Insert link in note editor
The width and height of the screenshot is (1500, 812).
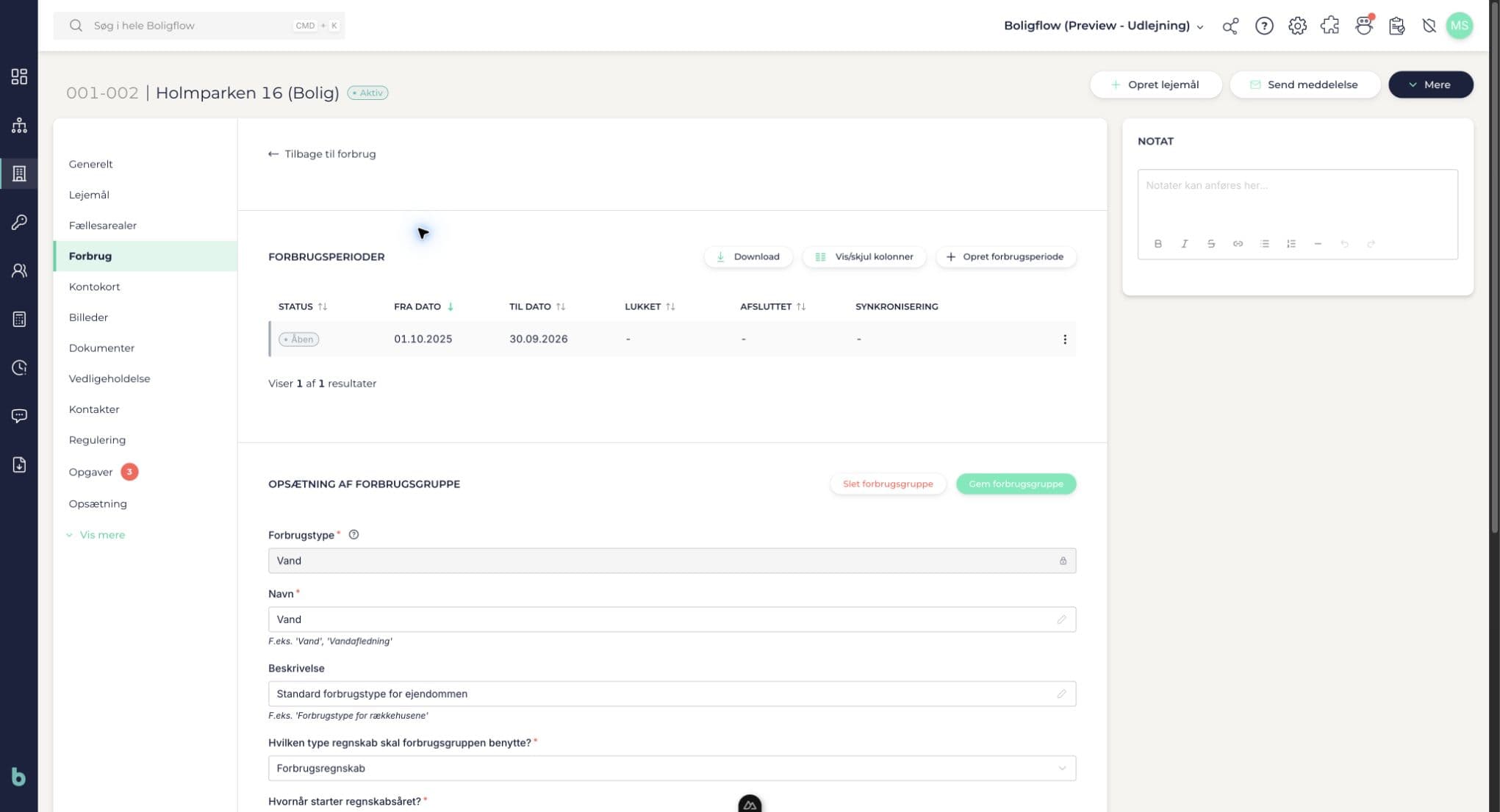[1238, 244]
